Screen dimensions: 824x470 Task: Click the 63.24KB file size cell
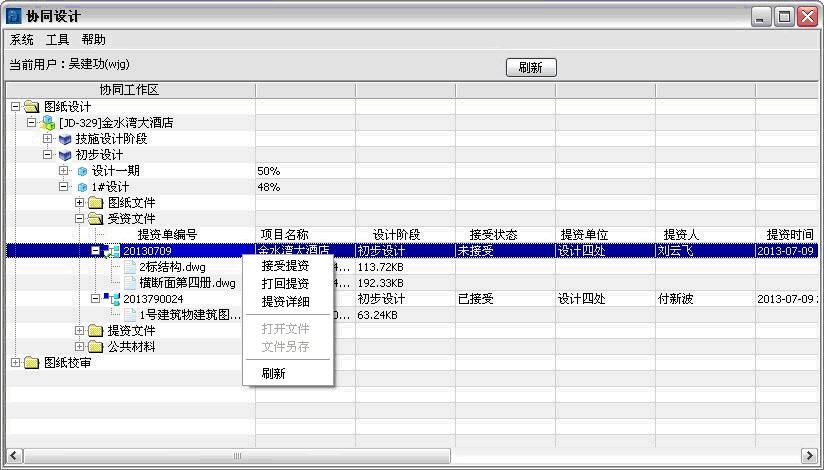[377, 315]
